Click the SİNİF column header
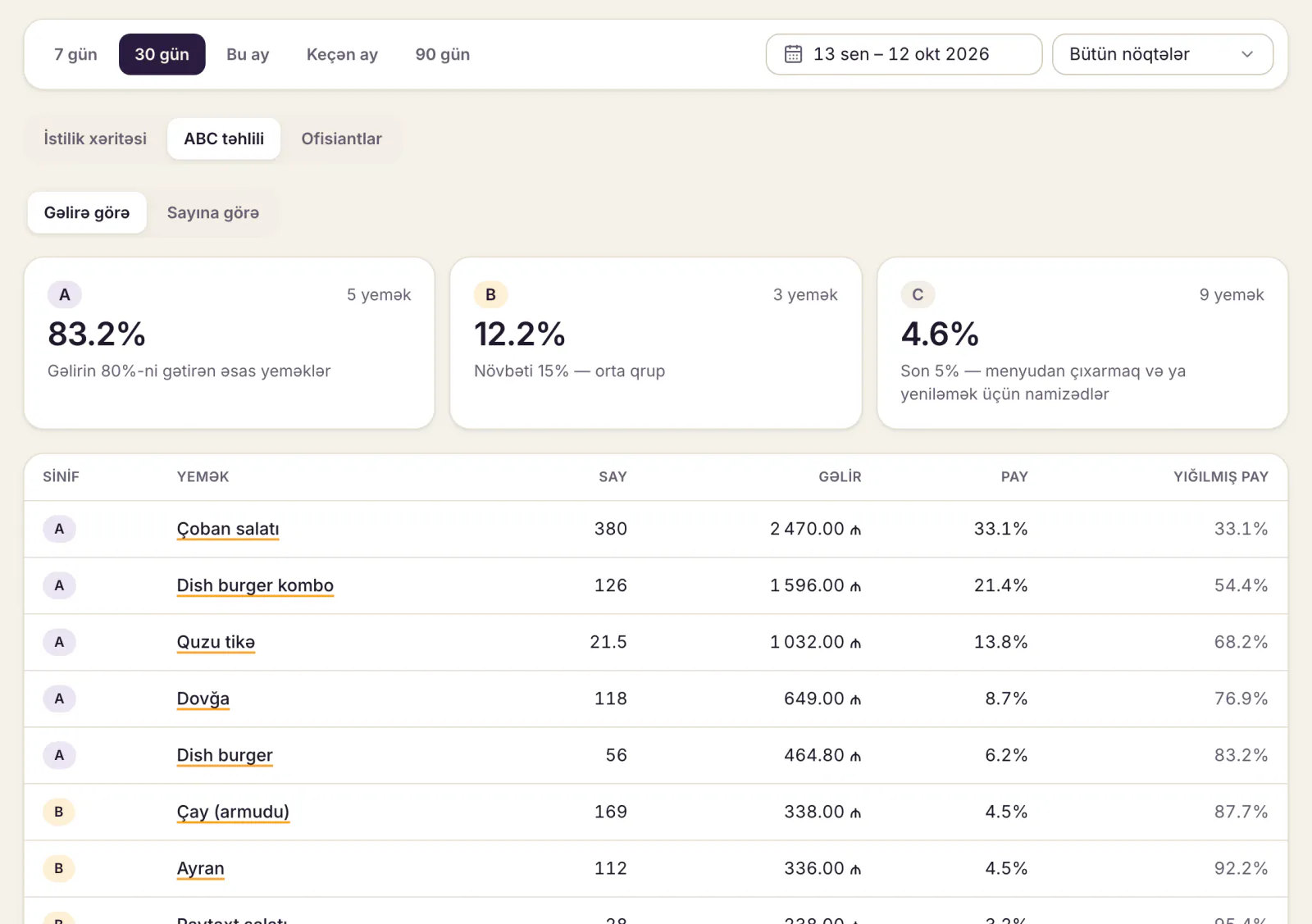 pyautogui.click(x=61, y=476)
